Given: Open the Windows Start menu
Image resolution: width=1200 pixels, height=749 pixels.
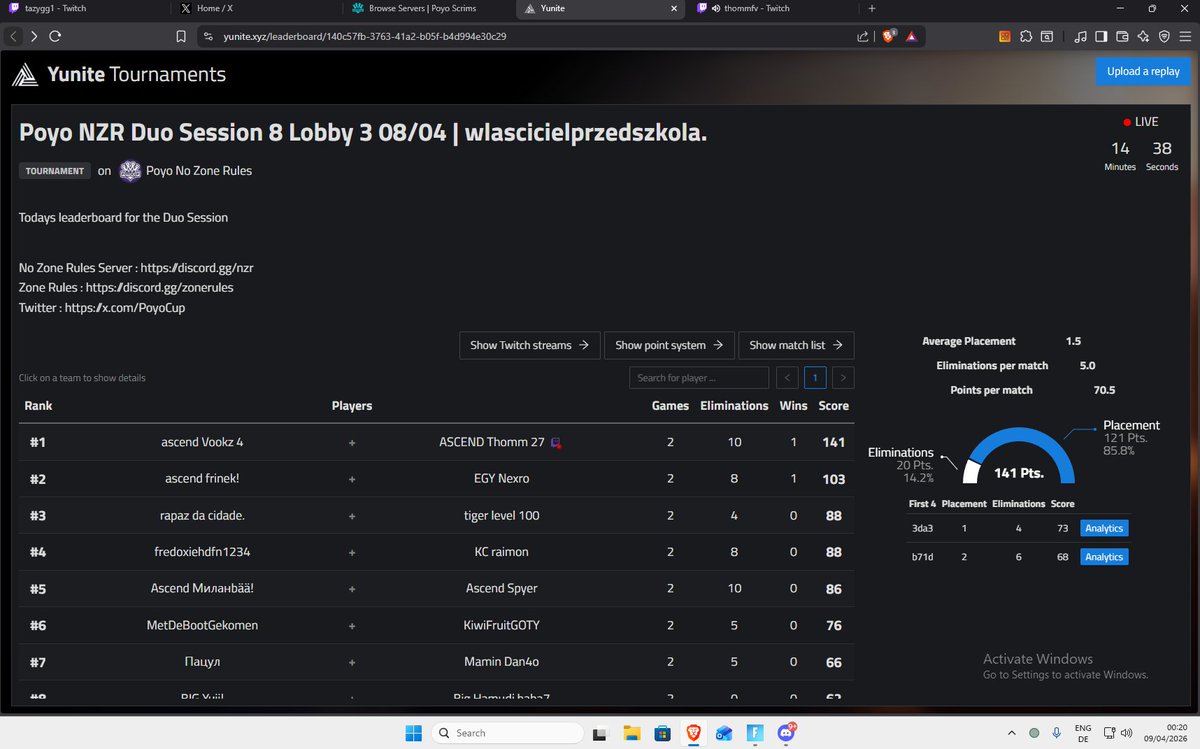Looking at the screenshot, I should tap(414, 733).
